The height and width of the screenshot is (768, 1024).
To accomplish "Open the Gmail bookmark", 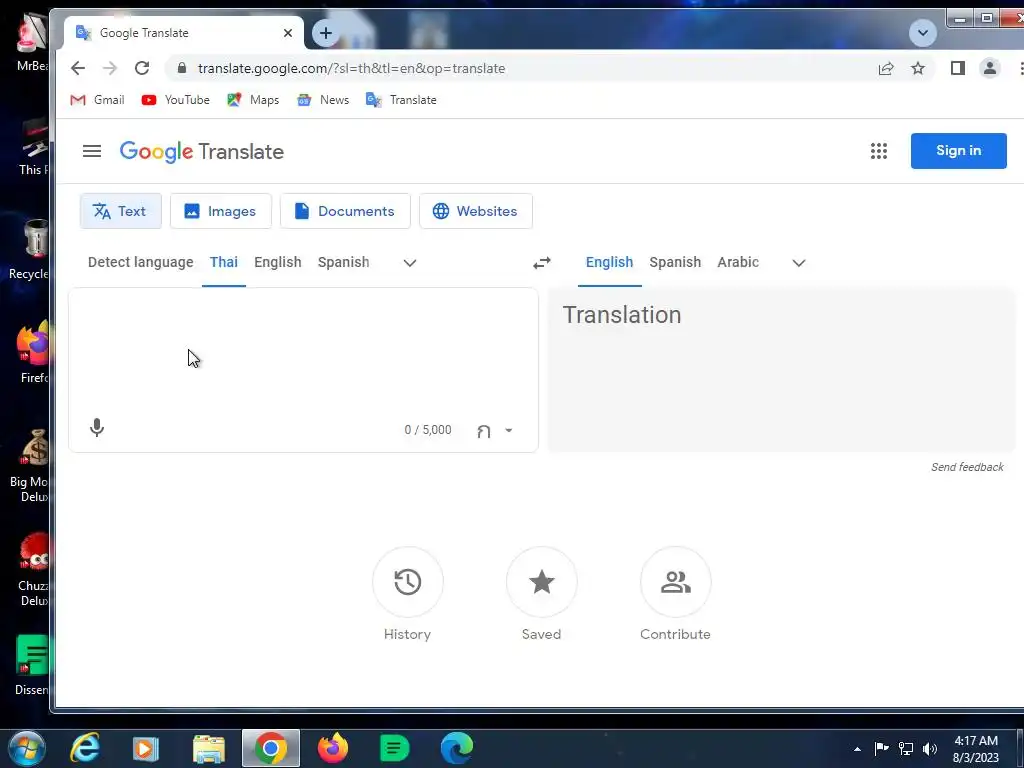I will 97,100.
